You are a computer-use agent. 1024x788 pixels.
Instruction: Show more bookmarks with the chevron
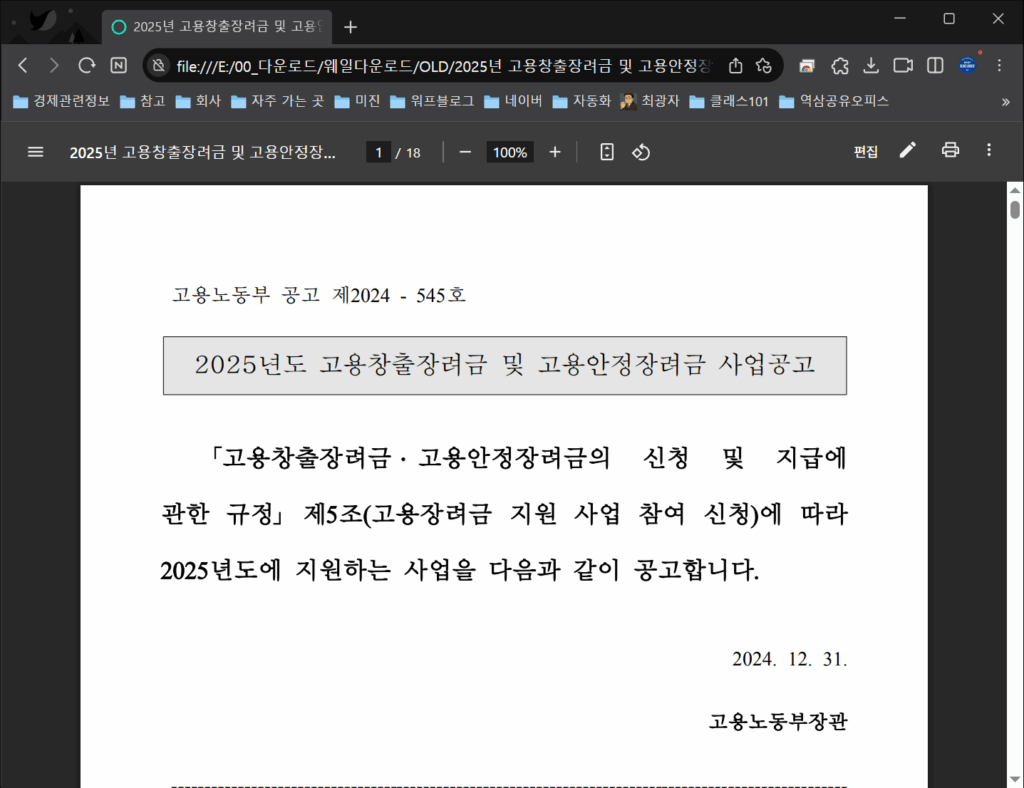coord(1006,102)
